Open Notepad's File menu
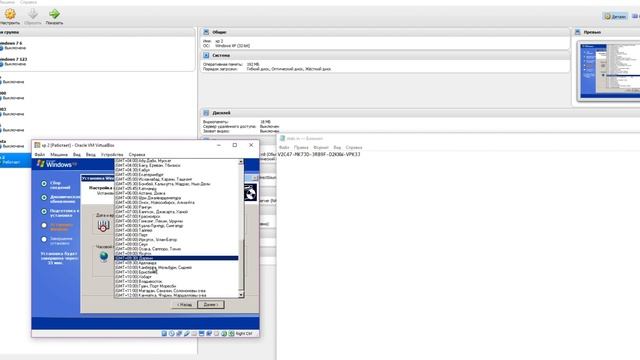The width and height of the screenshot is (640, 360). point(284,147)
